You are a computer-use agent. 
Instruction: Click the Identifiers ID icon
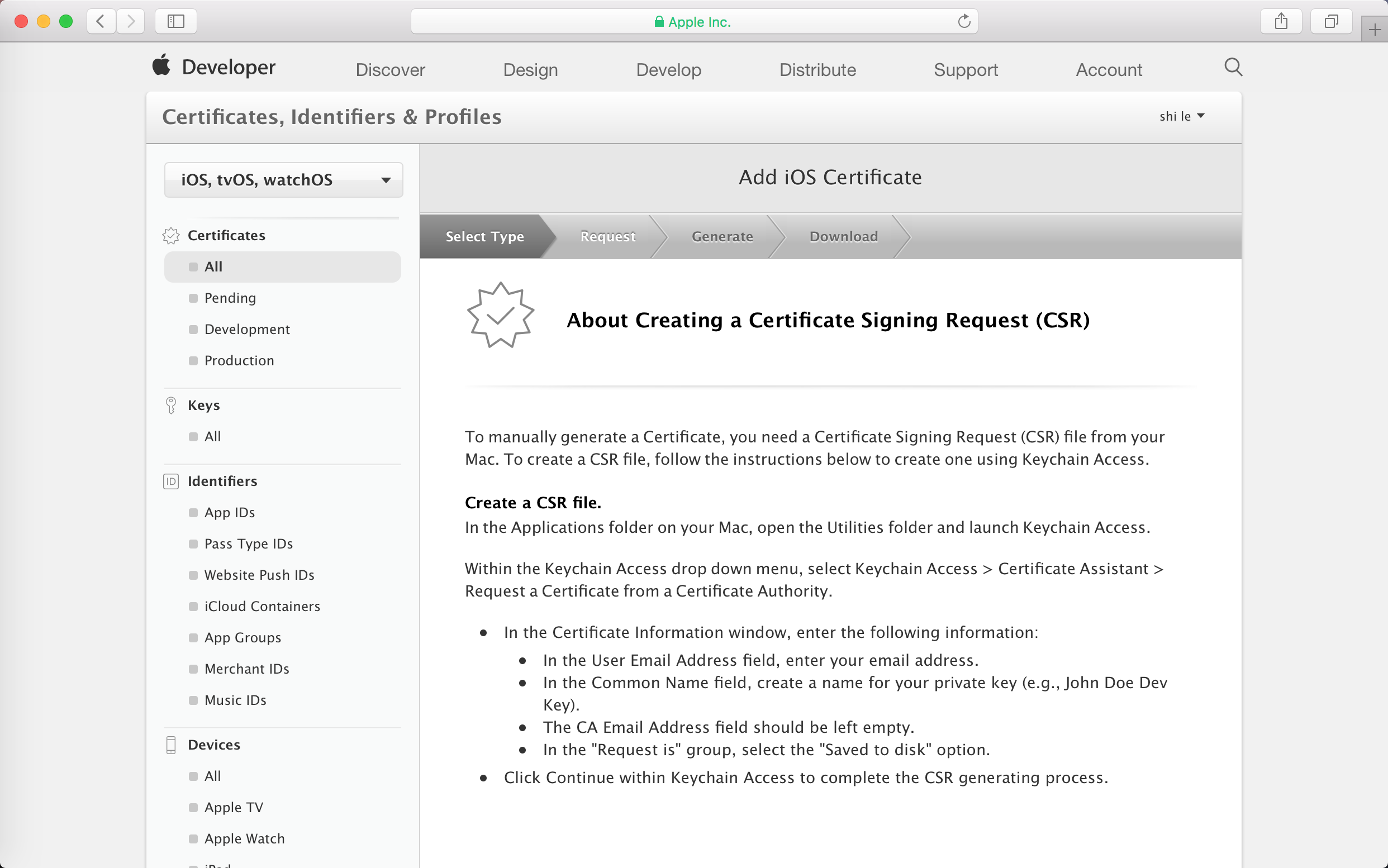click(x=170, y=481)
